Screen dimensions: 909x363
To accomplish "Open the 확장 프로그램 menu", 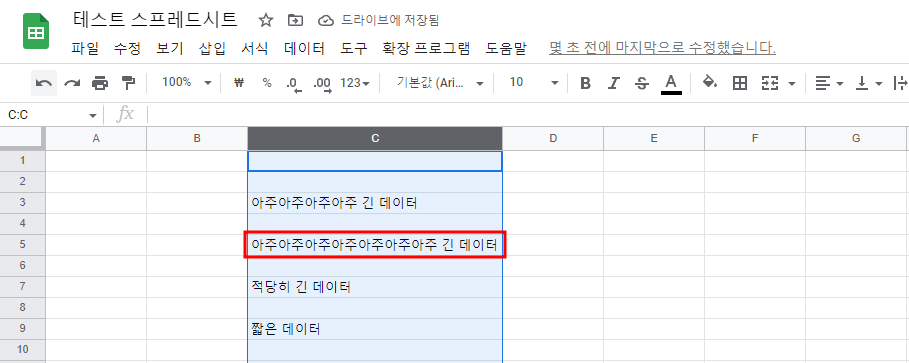I will (426, 49).
